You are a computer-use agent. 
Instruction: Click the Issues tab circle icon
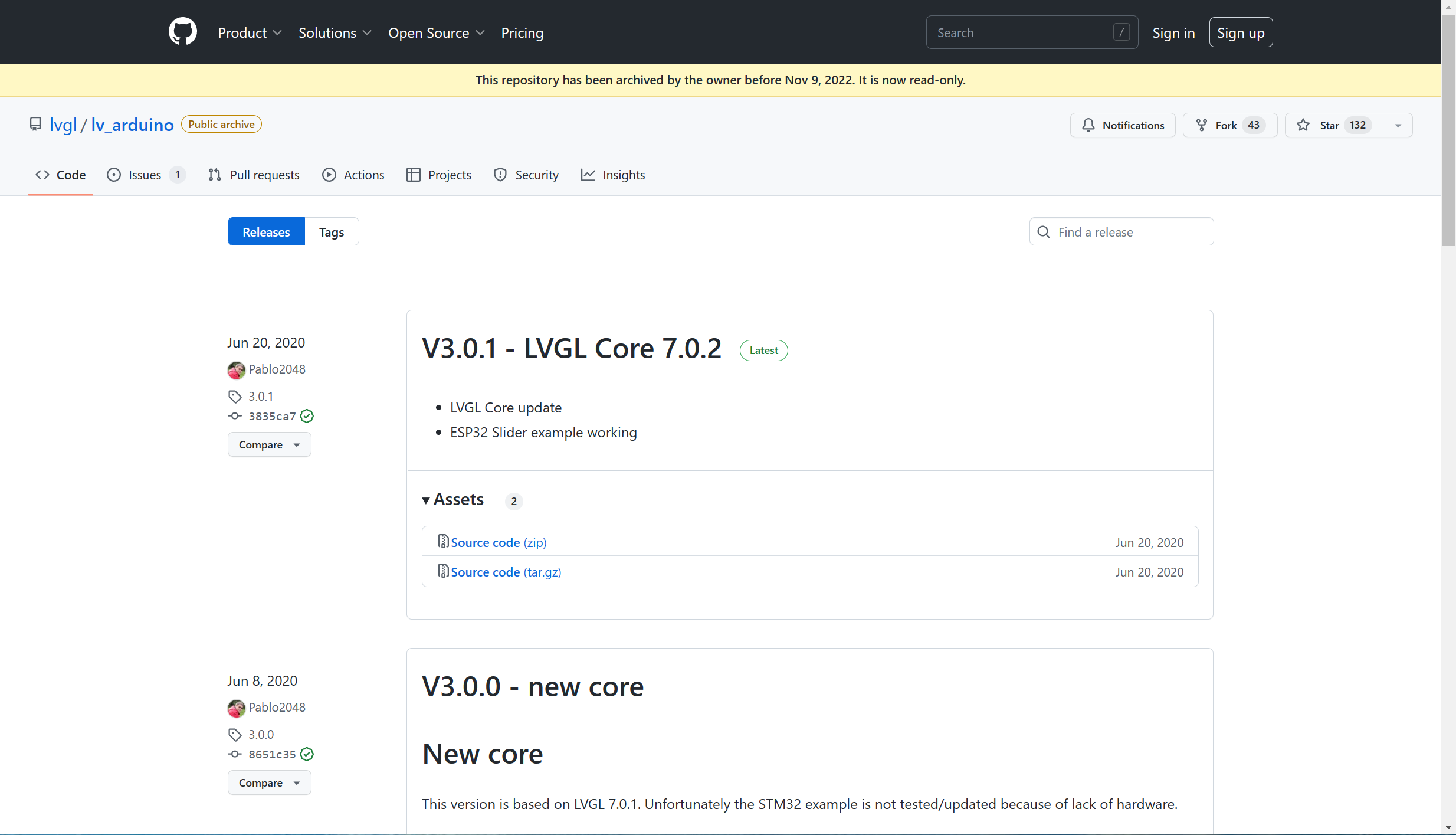[x=116, y=175]
